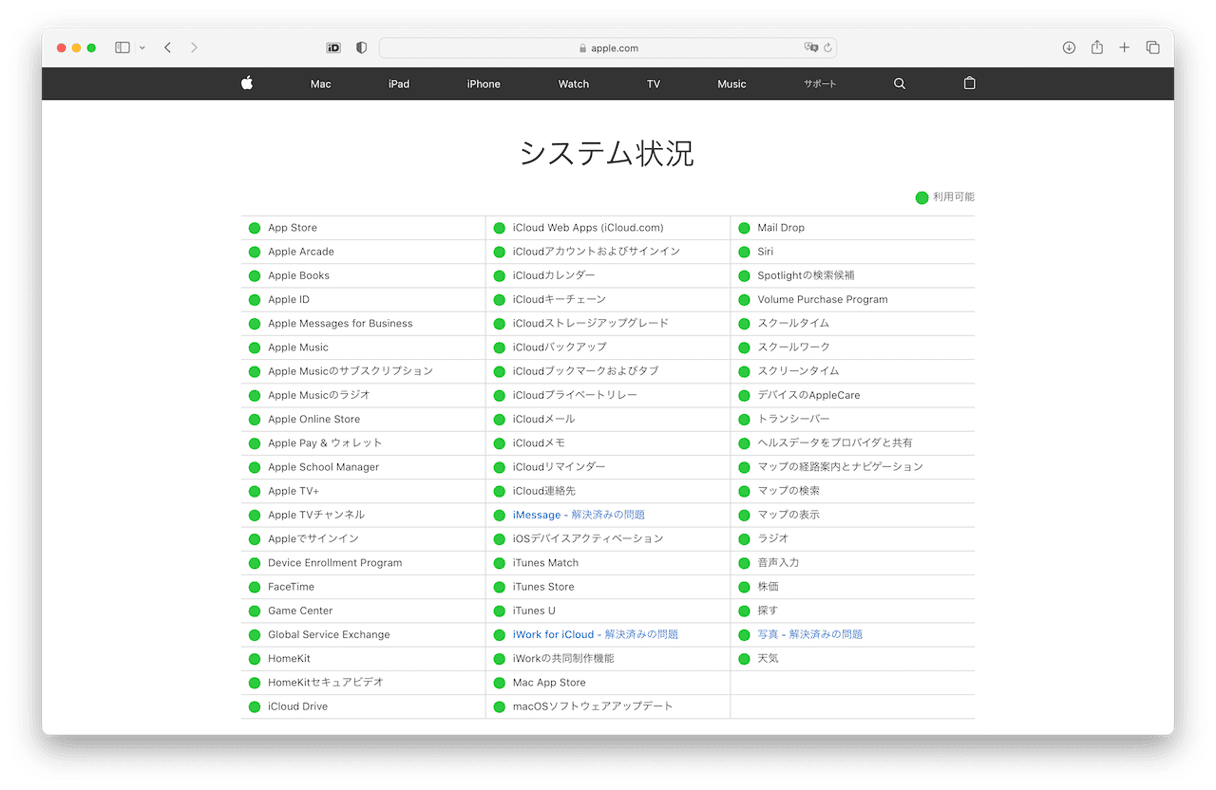Click the green dot next to iCloudメール

coord(499,419)
